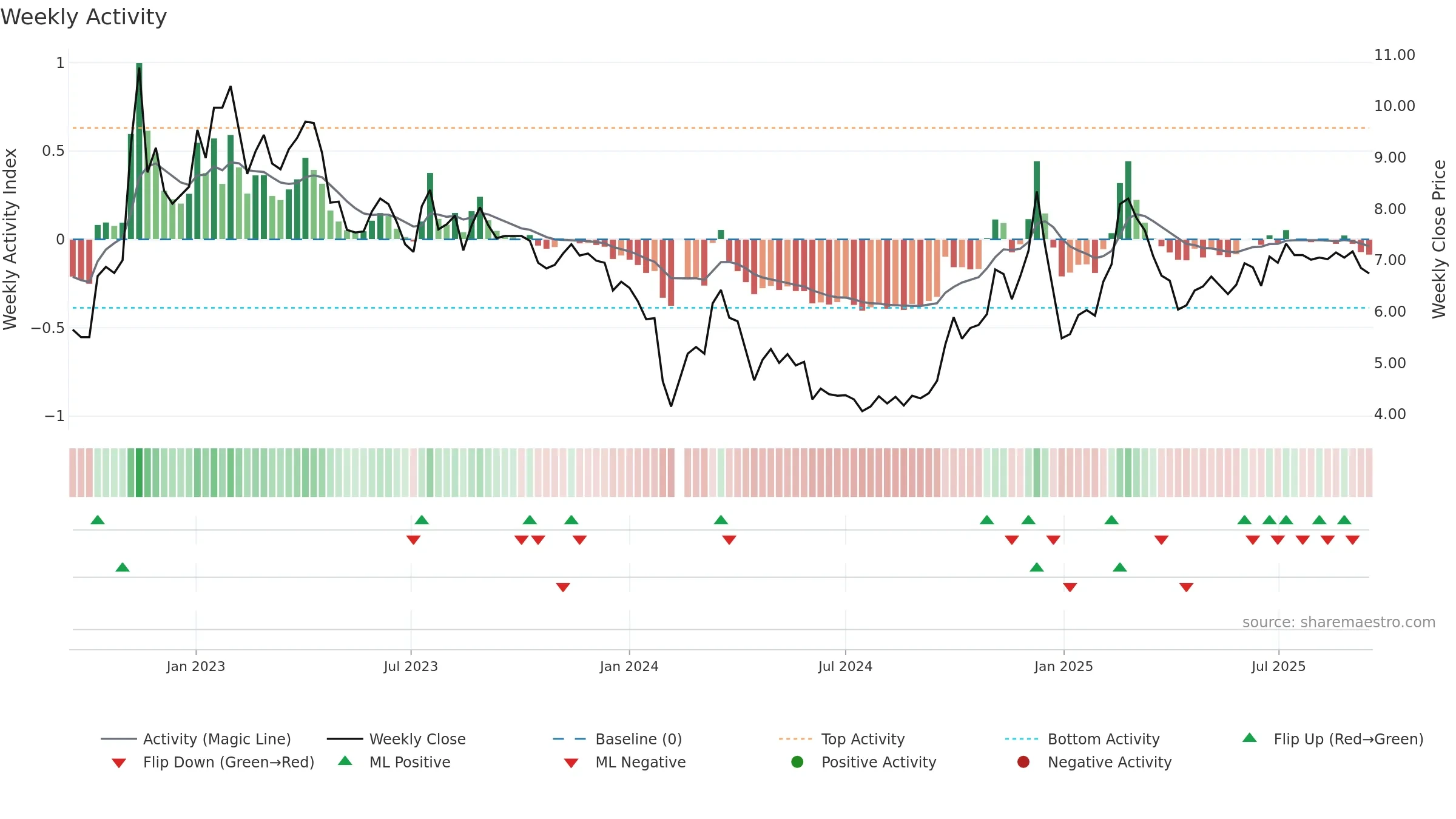Click the Flip Up triangle just after Jul 2023
1456x819 pixels.
click(422, 520)
